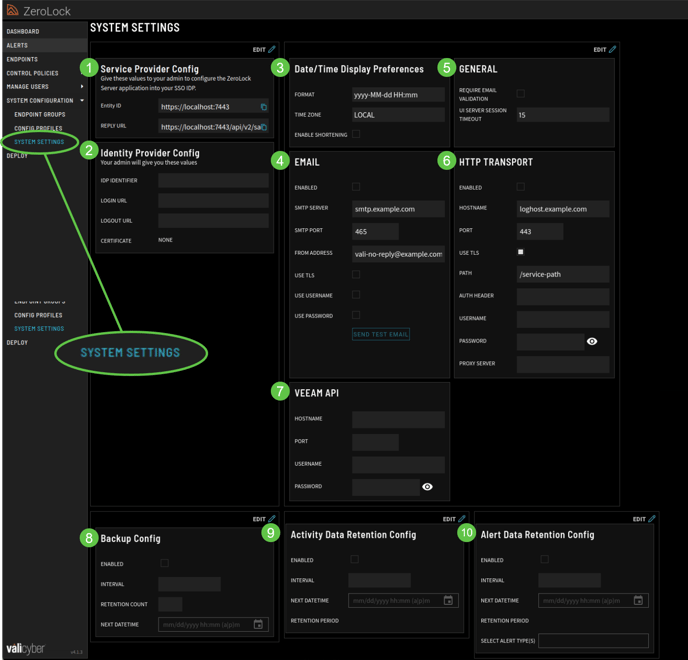This screenshot has height=660, width=688.
Task: Click the edit pencil for Activity Data Retention Config
Action: point(462,519)
